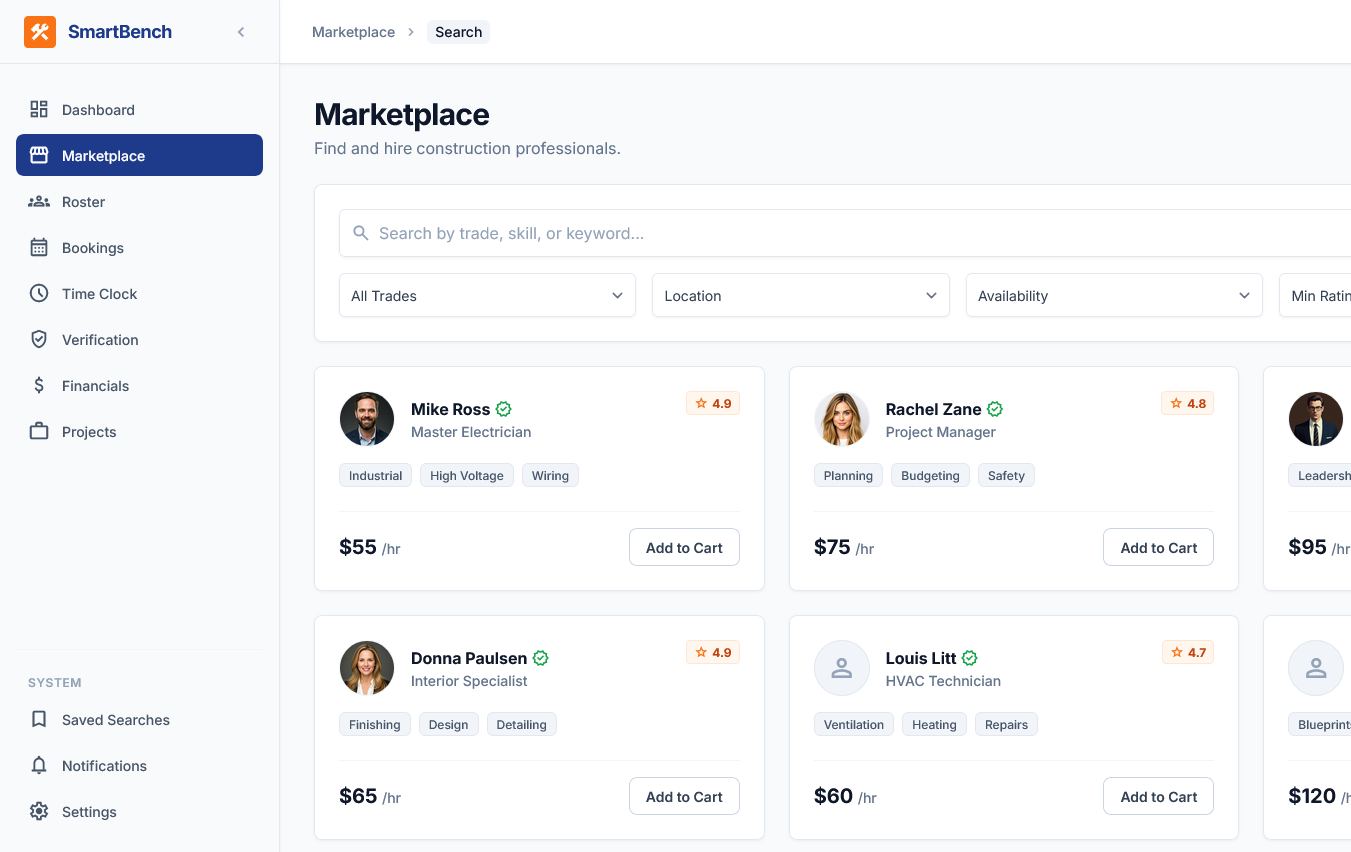This screenshot has width=1351, height=852.
Task: Open the Verification shield icon
Action: coord(38,339)
